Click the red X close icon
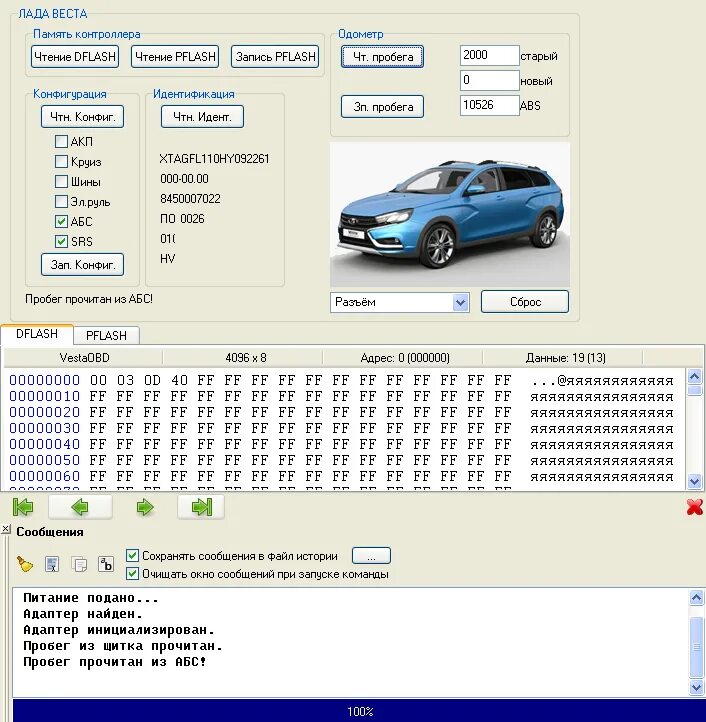This screenshot has height=722, width=706. (x=694, y=507)
